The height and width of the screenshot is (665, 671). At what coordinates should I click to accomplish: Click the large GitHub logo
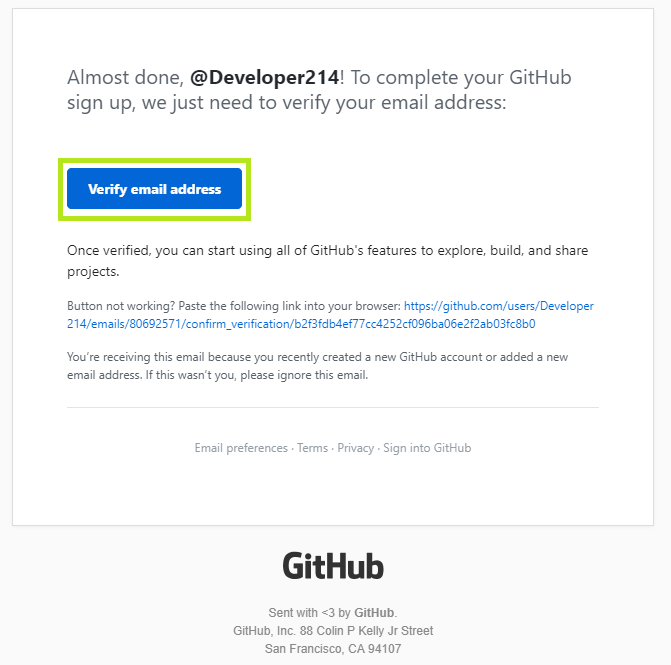coord(333,566)
